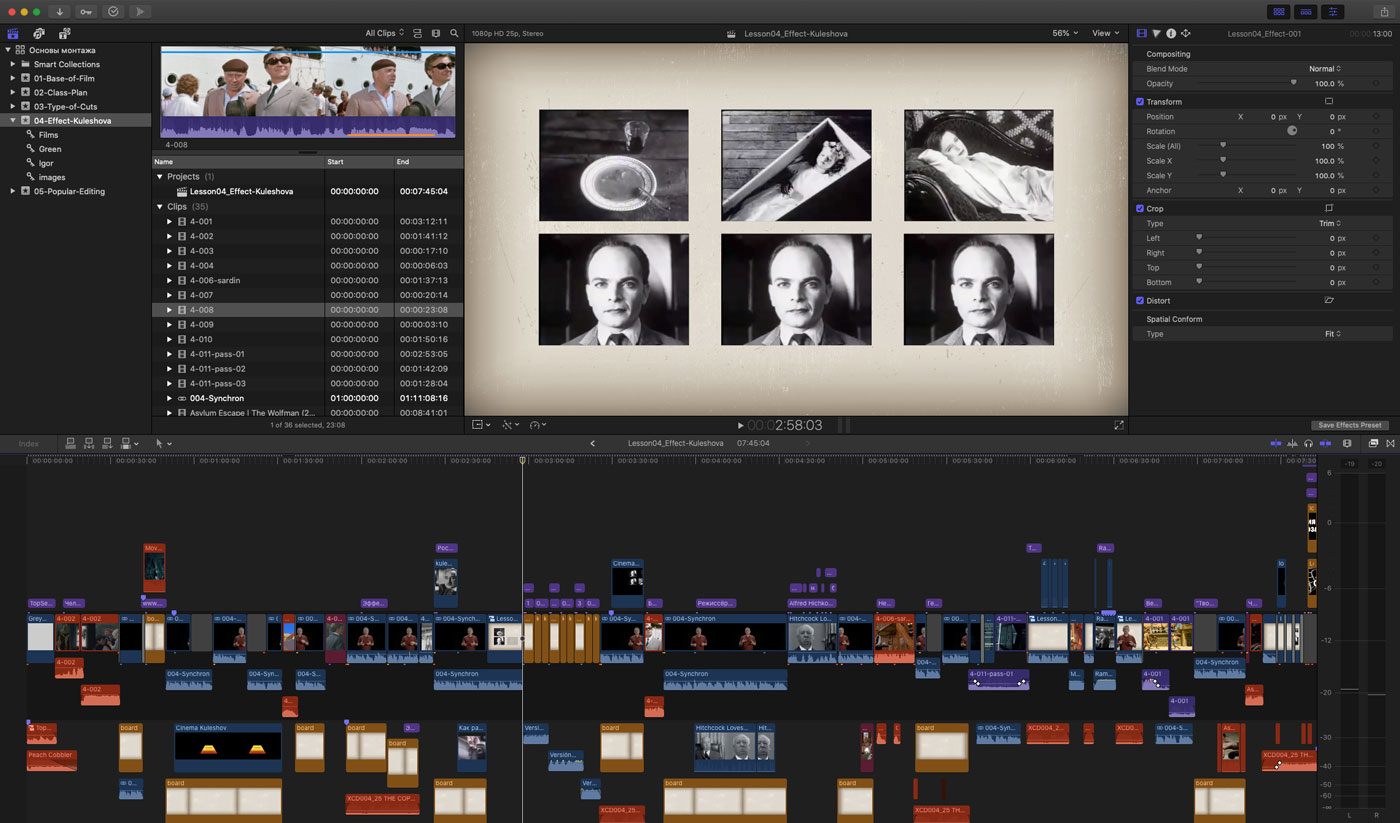Switch to the Info inspector tab
Screen dimensions: 1400x823
1171,33
